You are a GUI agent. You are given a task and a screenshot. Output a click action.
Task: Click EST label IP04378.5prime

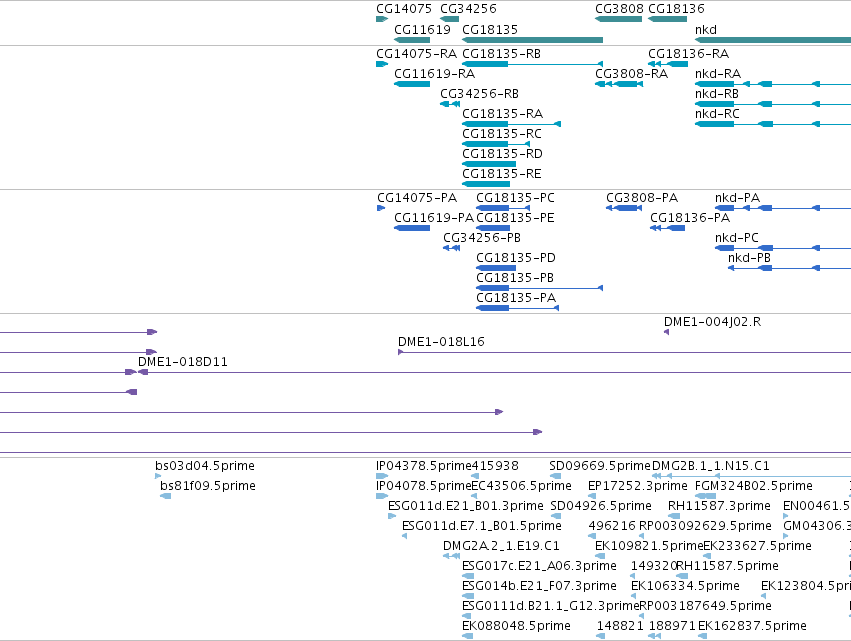(424, 466)
